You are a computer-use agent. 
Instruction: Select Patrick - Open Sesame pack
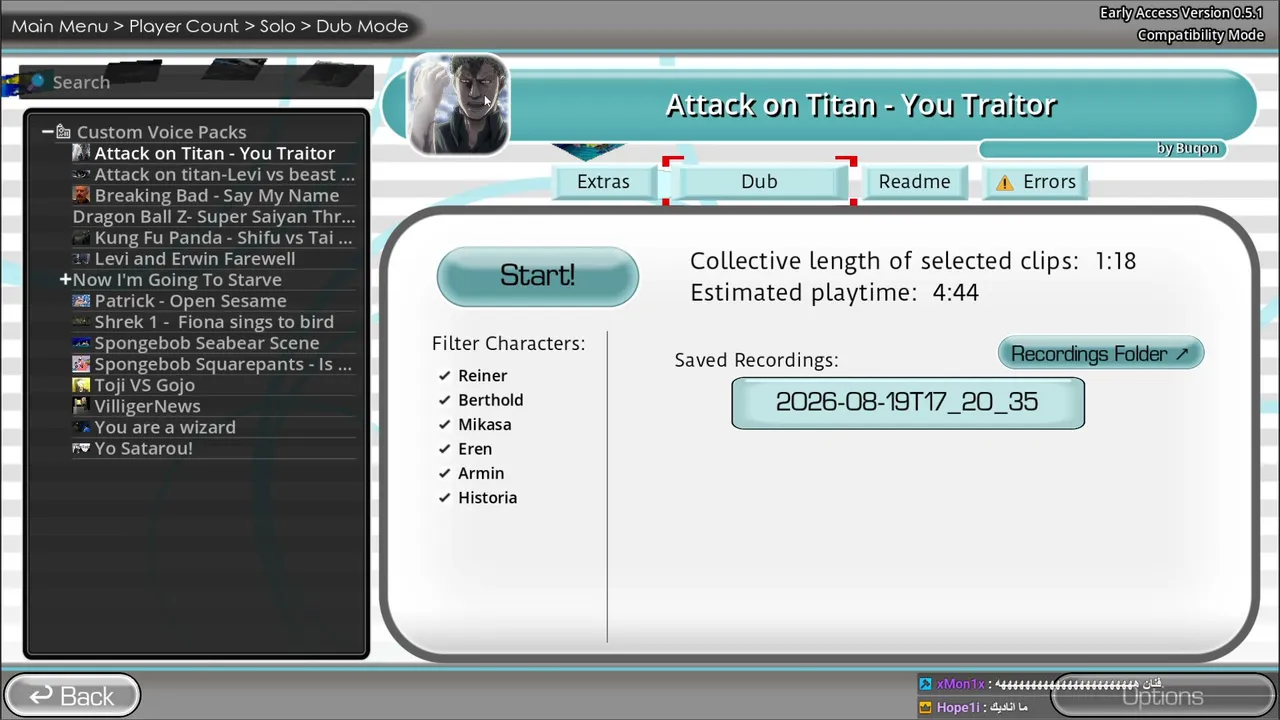(x=214, y=301)
